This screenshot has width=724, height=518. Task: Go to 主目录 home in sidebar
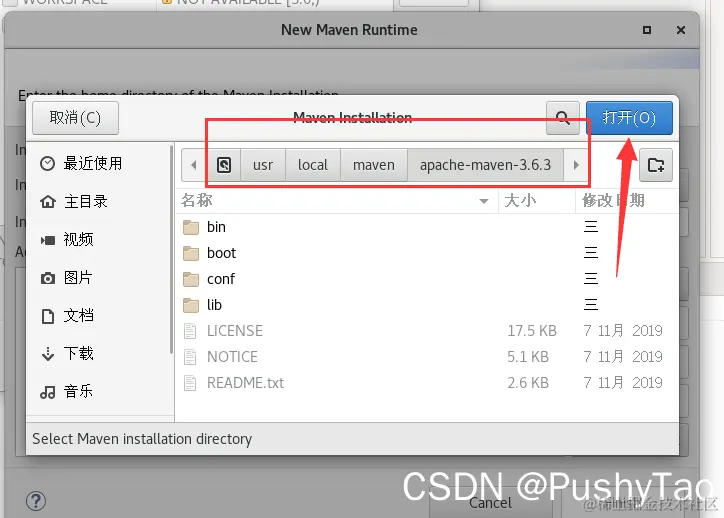pos(99,201)
